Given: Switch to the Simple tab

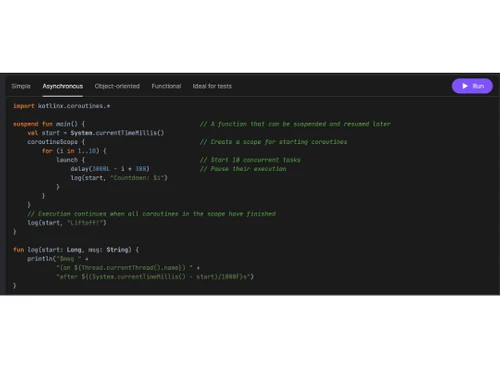Looking at the screenshot, I should pos(21,86).
